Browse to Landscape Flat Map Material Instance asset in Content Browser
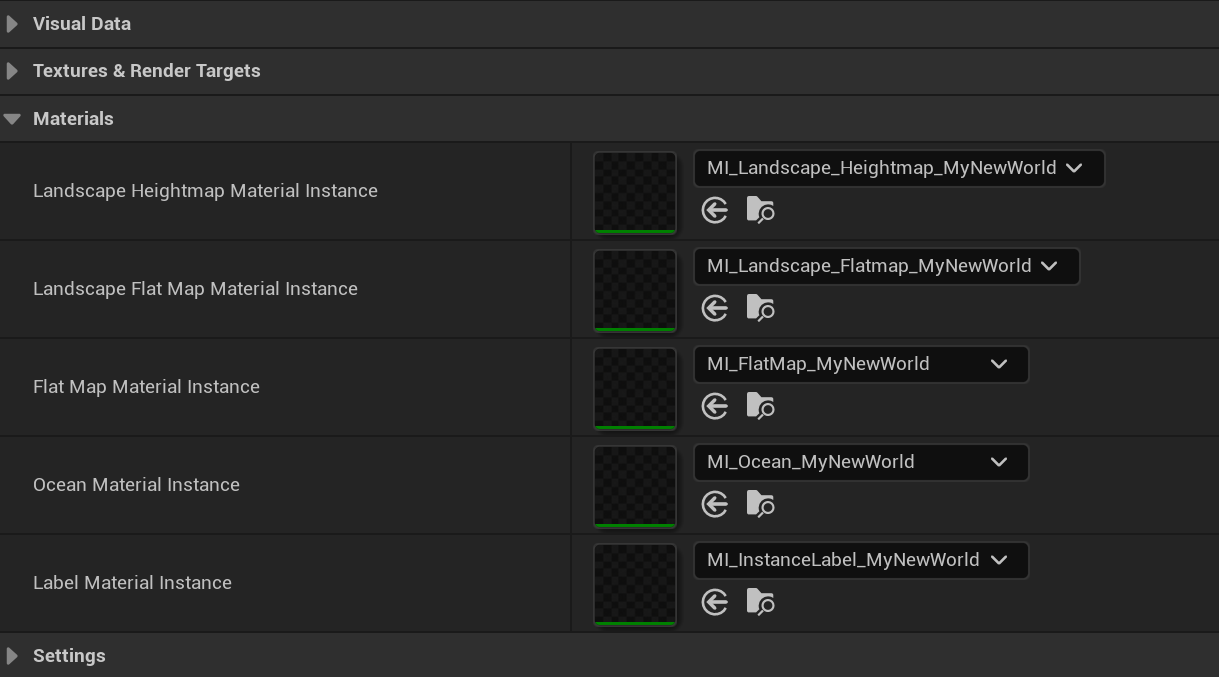The width and height of the screenshot is (1219, 677). [760, 308]
